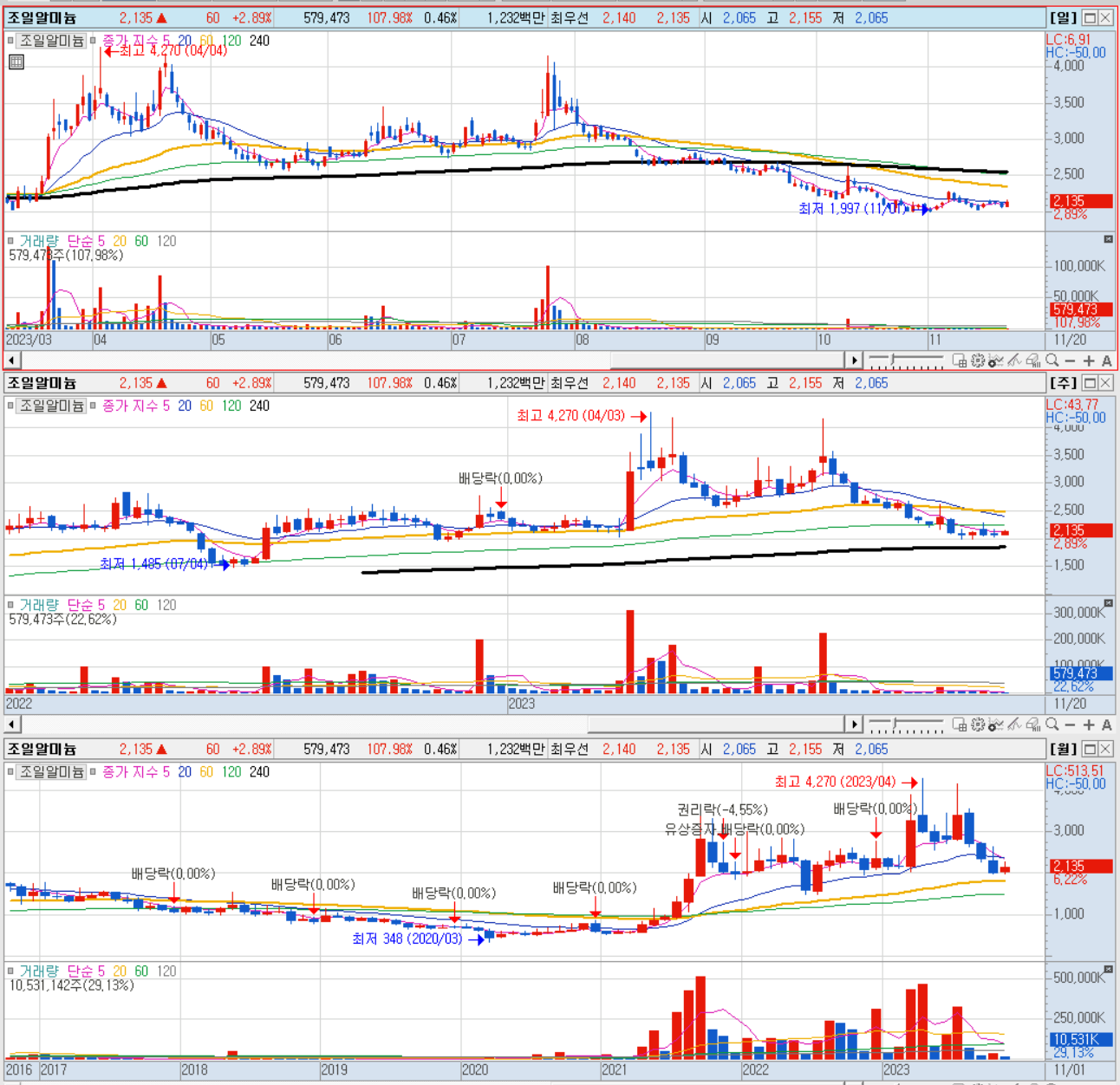Click the plus zoom-in icon in weekly chart toolbar
Image resolution: width=1120 pixels, height=1085 pixels.
[1089, 725]
